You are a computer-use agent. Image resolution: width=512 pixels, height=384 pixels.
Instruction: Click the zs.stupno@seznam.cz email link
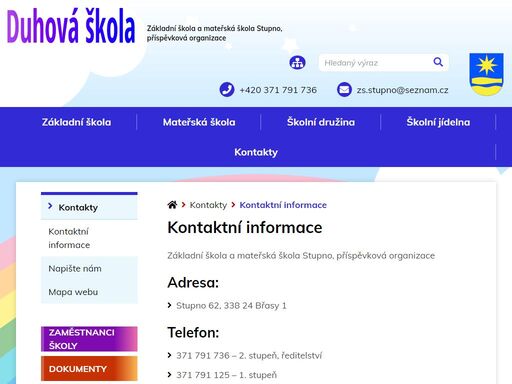(402, 90)
